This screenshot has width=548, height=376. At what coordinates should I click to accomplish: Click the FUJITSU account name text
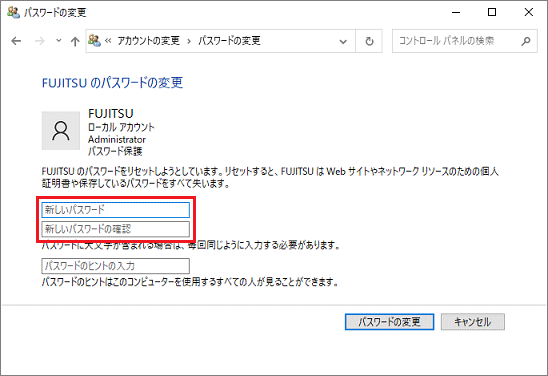(x=111, y=114)
